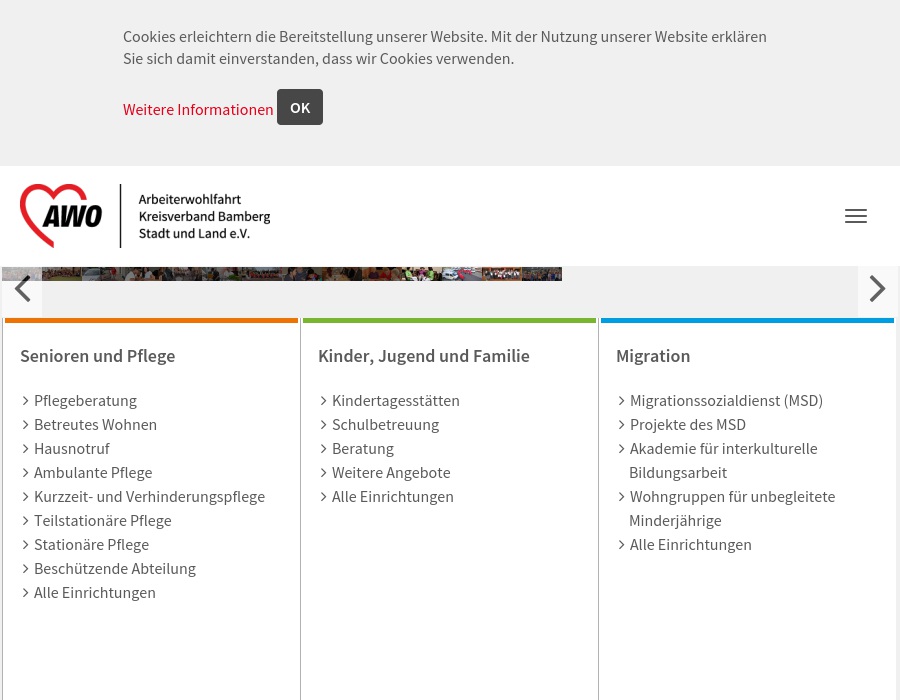Accept cookies with the OK button

tap(300, 107)
